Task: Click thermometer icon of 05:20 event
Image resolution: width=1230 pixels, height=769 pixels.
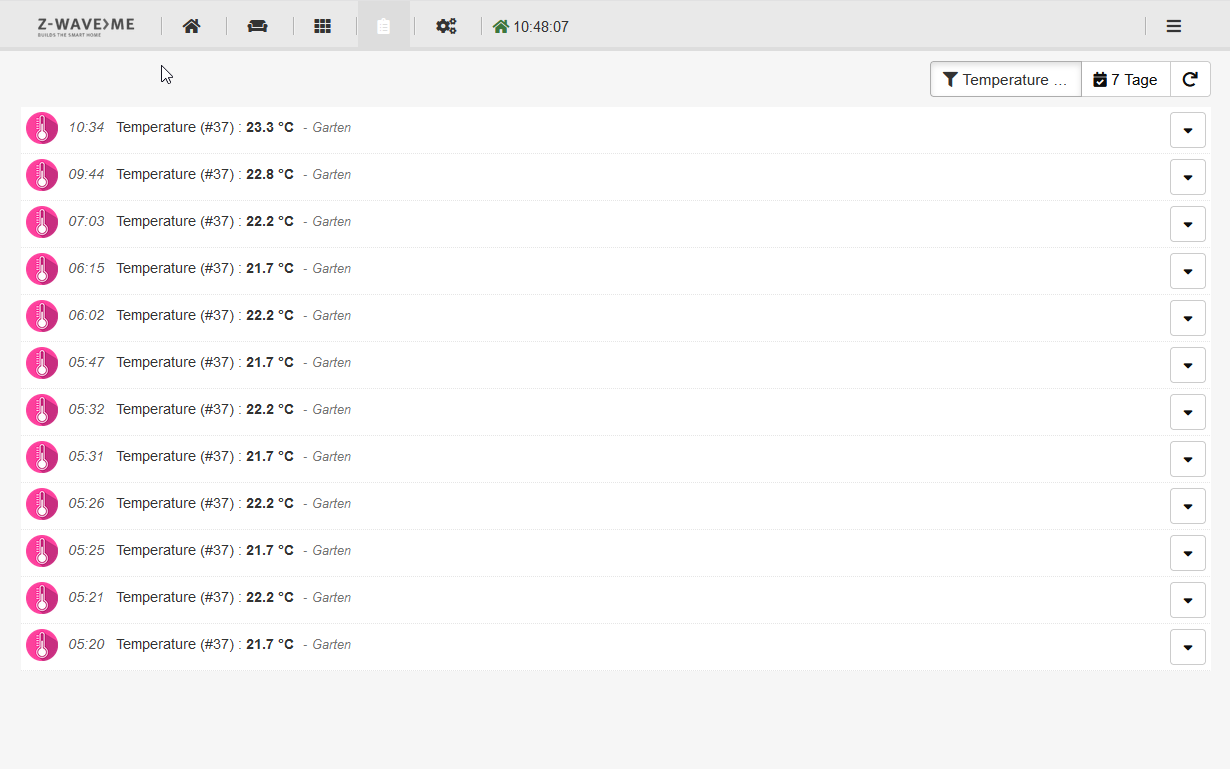Action: pos(42,645)
